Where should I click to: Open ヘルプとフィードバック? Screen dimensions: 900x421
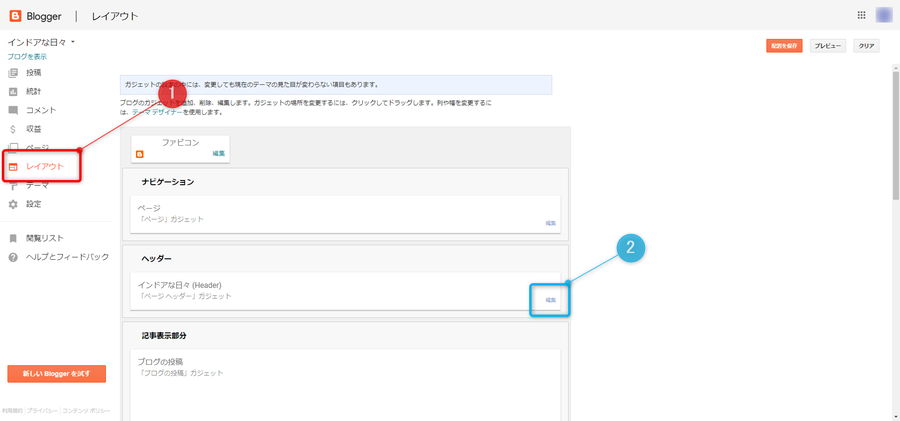[67, 257]
